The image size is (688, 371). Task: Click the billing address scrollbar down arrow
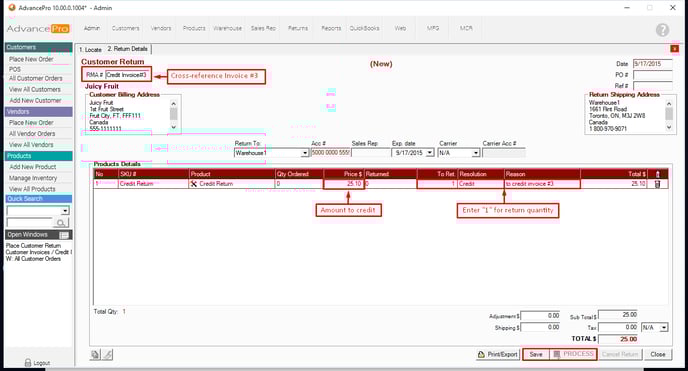click(173, 127)
